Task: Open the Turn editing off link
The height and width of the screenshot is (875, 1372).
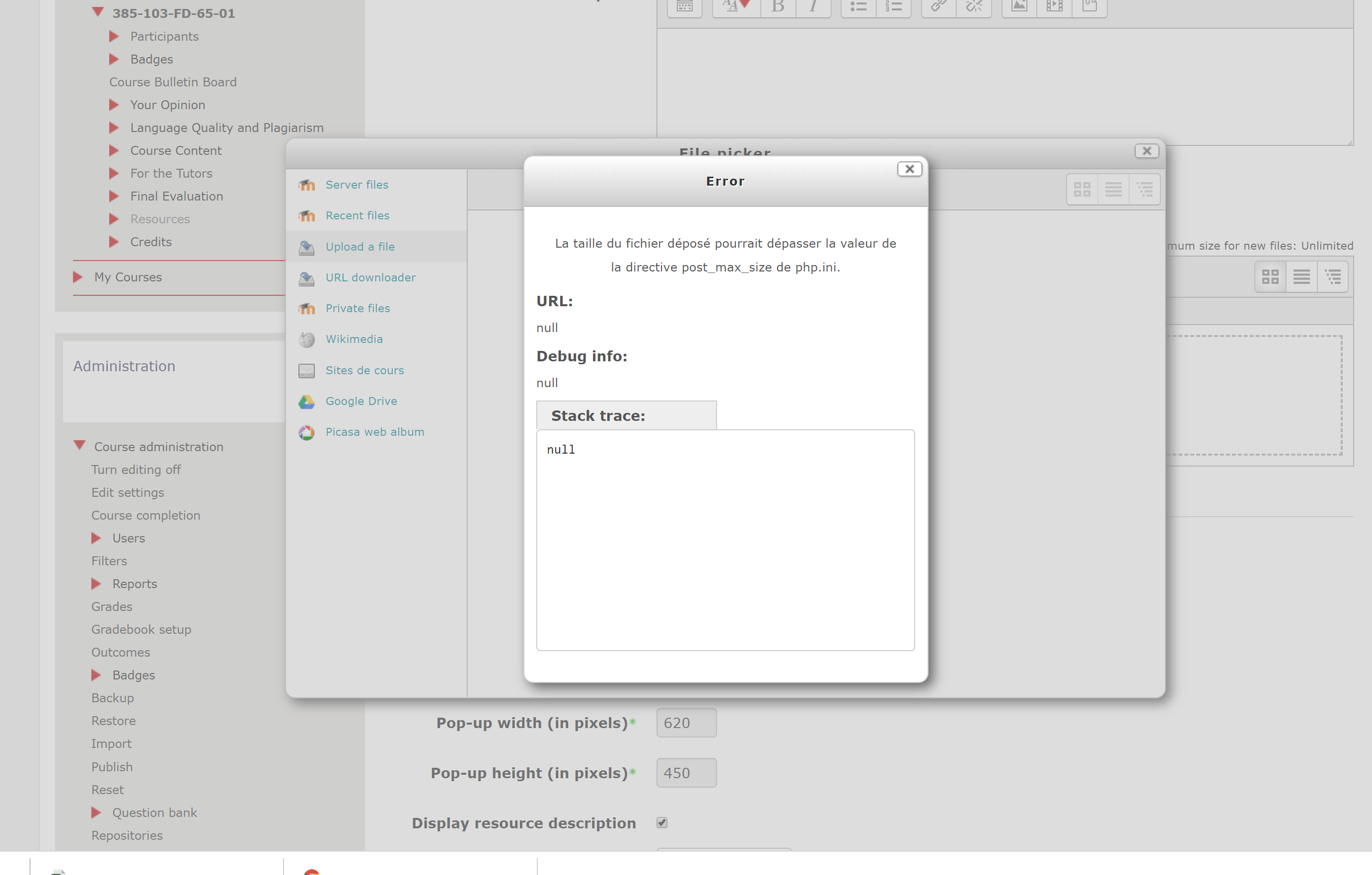Action: click(x=136, y=470)
